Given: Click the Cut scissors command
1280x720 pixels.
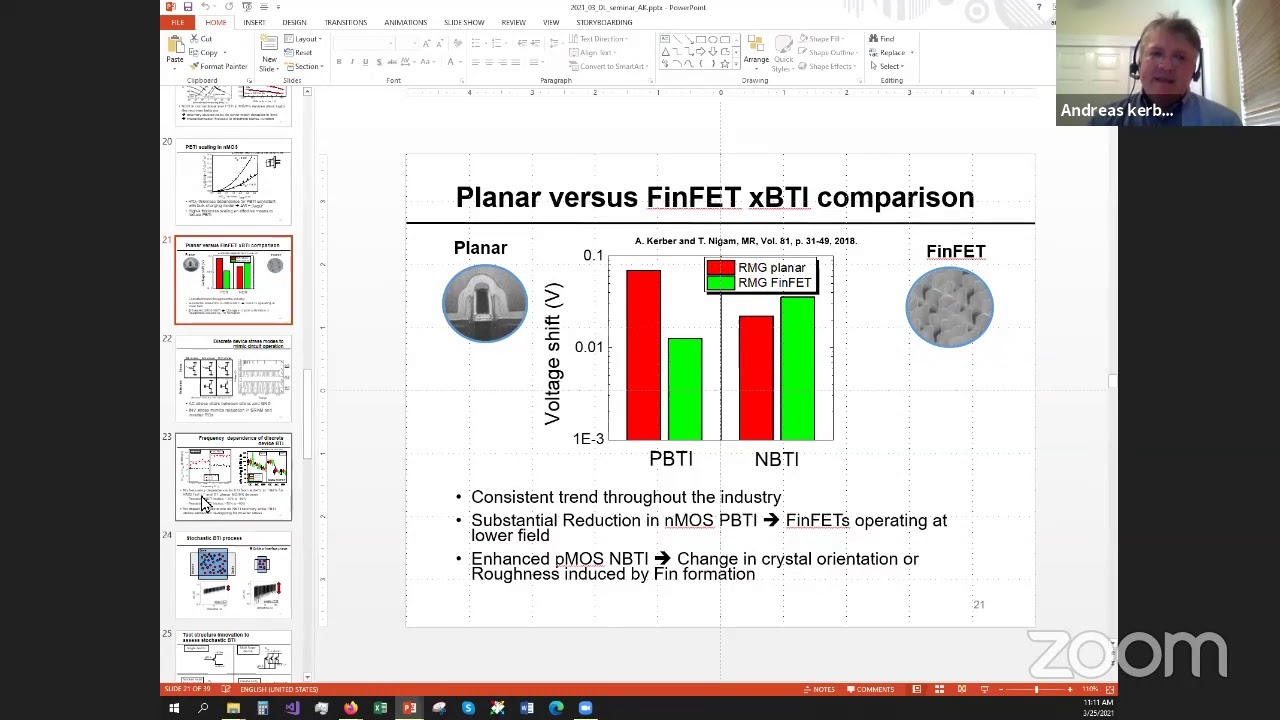Looking at the screenshot, I should coord(200,39).
